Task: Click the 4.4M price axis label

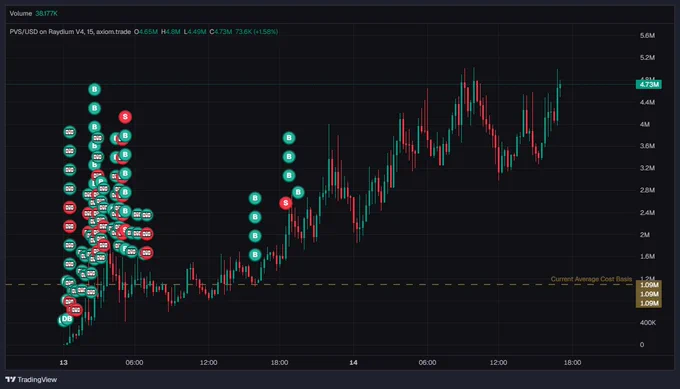Action: point(647,102)
